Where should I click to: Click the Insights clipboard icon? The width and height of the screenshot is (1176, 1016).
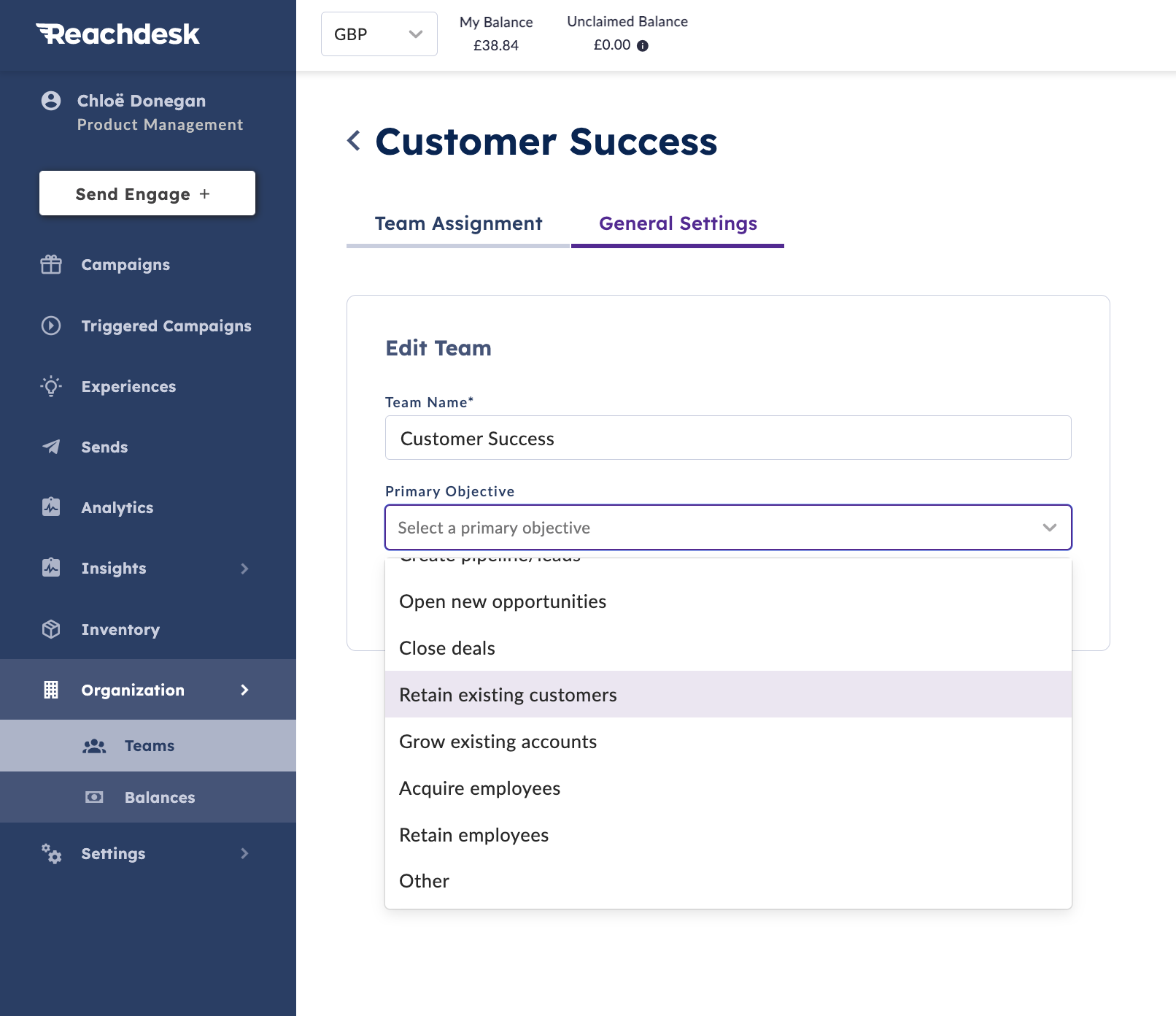pyautogui.click(x=51, y=568)
